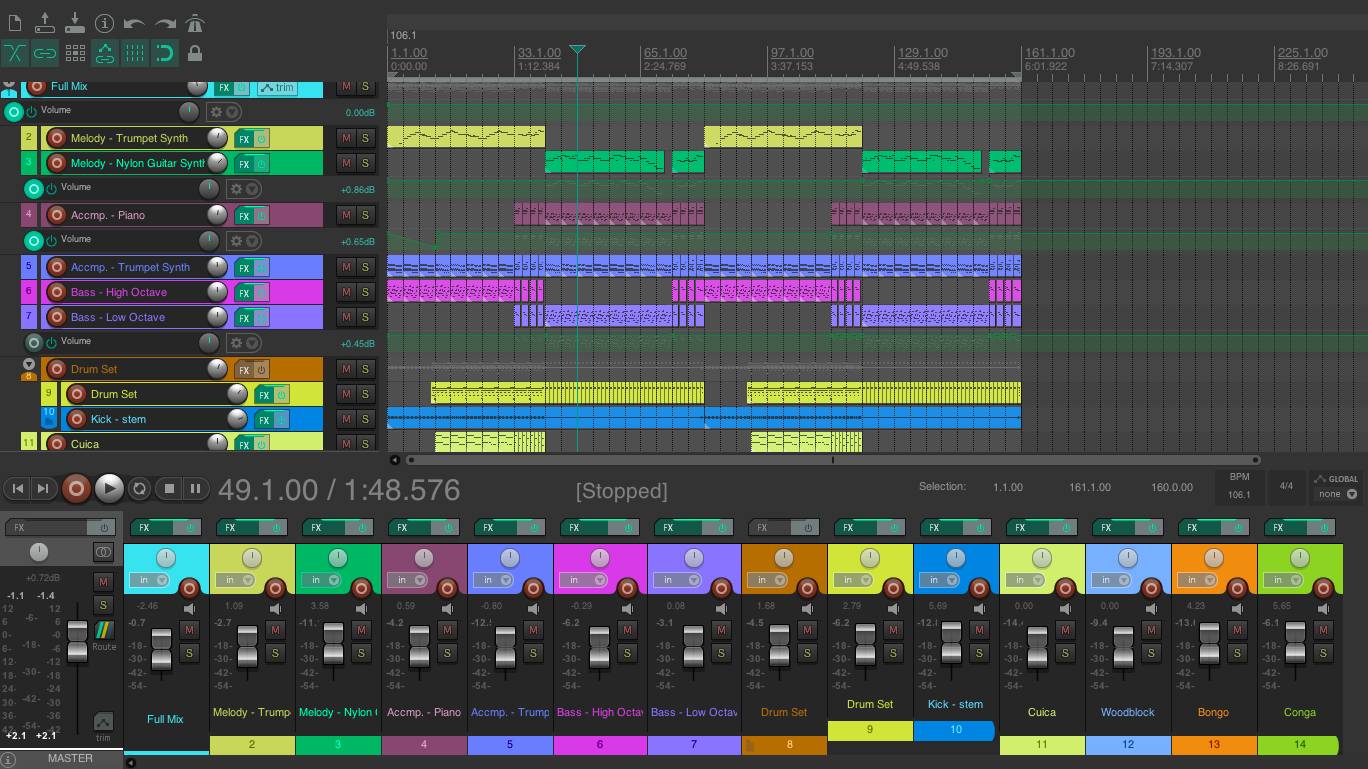This screenshot has width=1368, height=769.
Task: Toggle the snap magnet icon
Action: [165, 53]
